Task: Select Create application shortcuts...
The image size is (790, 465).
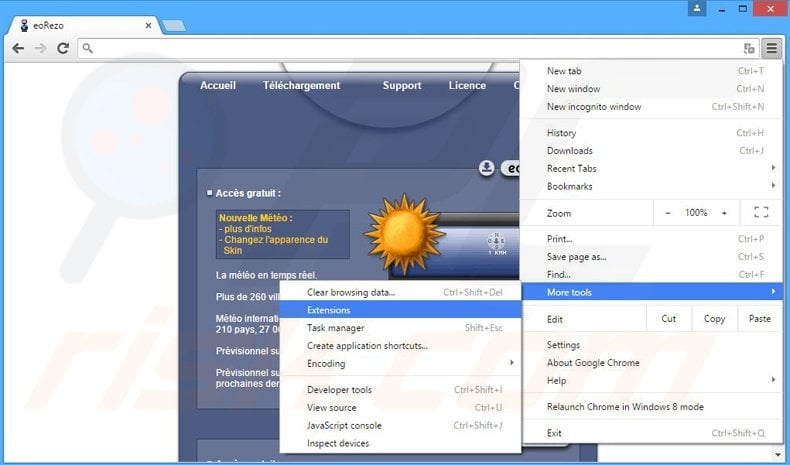Action: click(401, 346)
